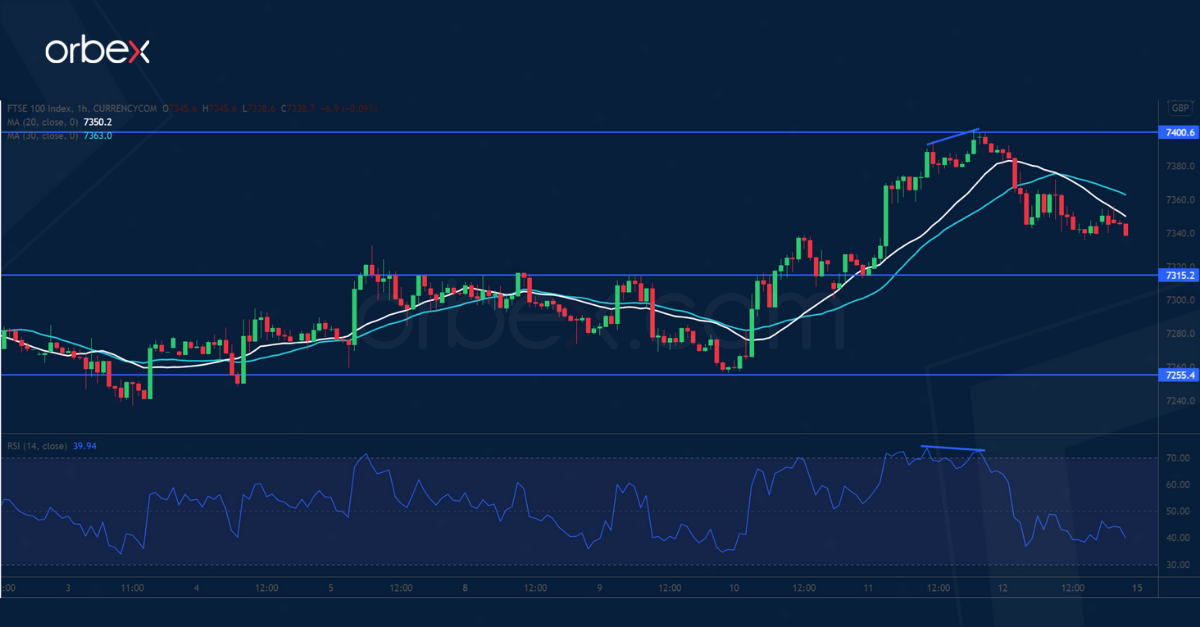Click the 7380.0 price axis label
1200x627 pixels.
pos(1181,166)
